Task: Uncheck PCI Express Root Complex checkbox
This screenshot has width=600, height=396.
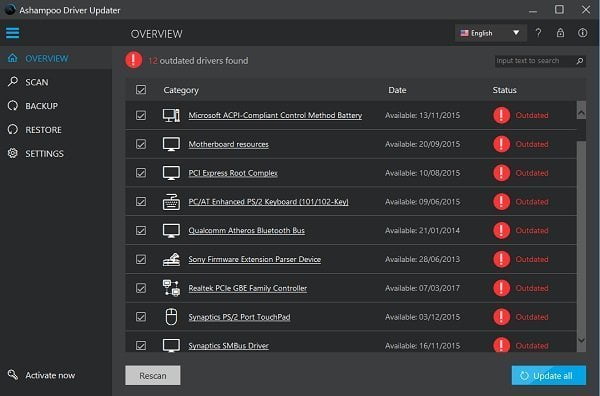Action: point(141,173)
